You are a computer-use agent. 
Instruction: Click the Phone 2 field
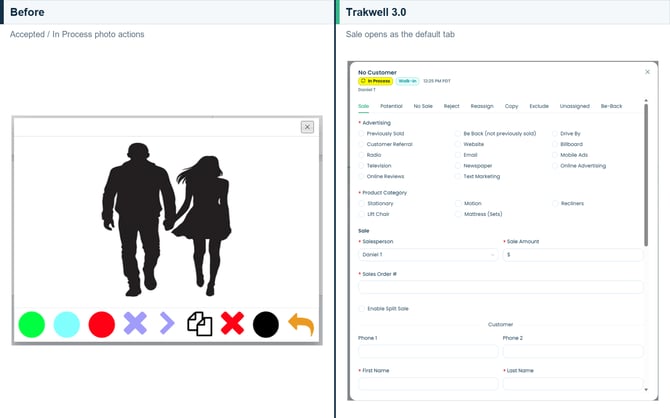pyautogui.click(x=573, y=351)
